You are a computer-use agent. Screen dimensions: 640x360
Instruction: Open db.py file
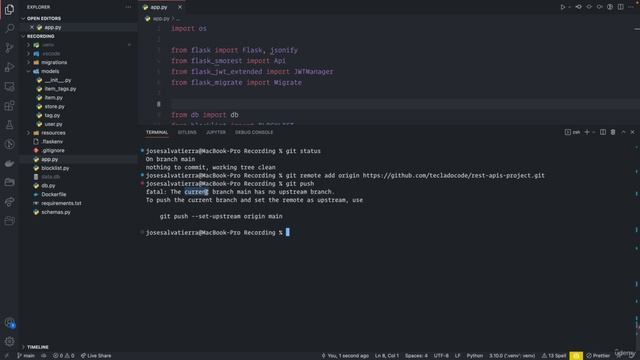48,186
